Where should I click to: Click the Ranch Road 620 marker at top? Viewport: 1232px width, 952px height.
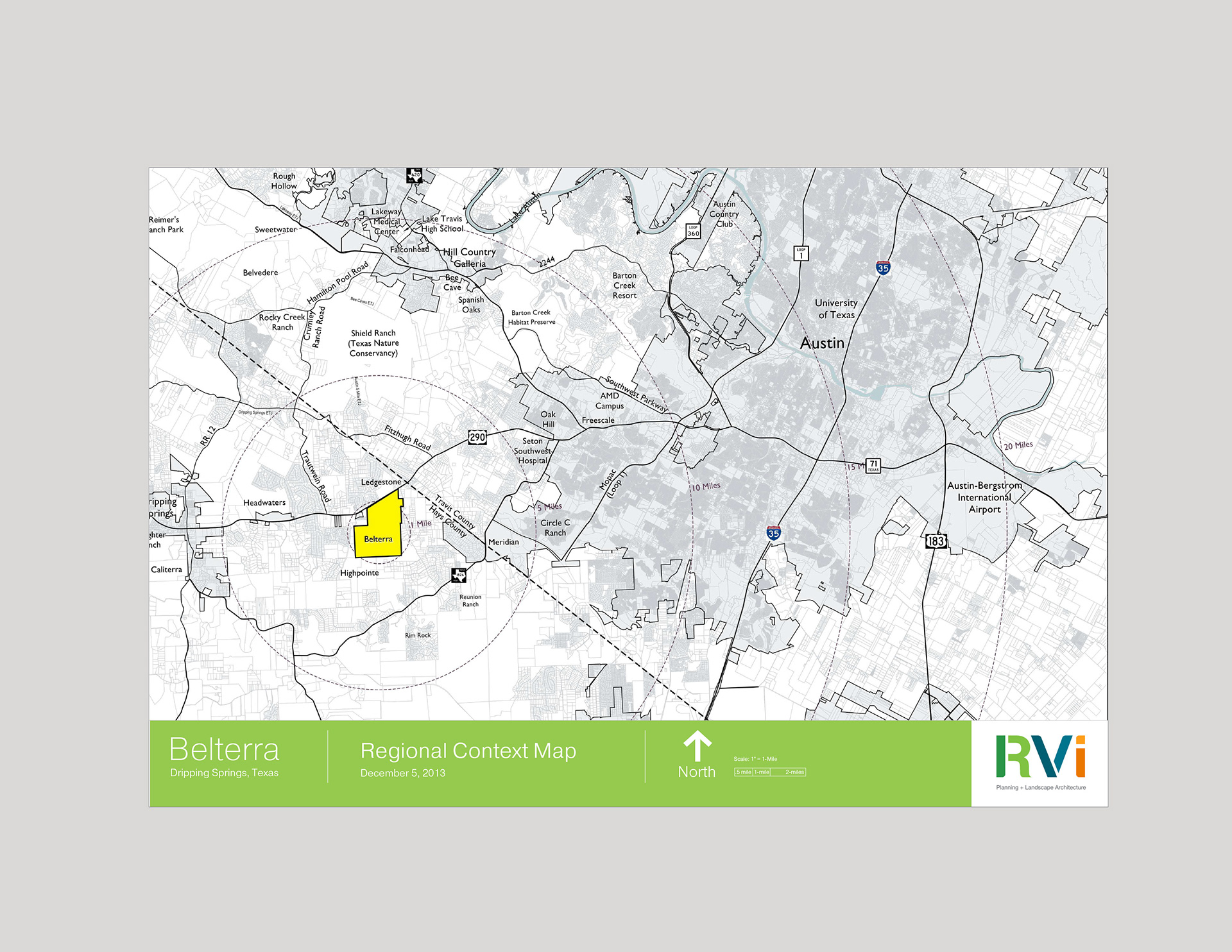[x=415, y=175]
